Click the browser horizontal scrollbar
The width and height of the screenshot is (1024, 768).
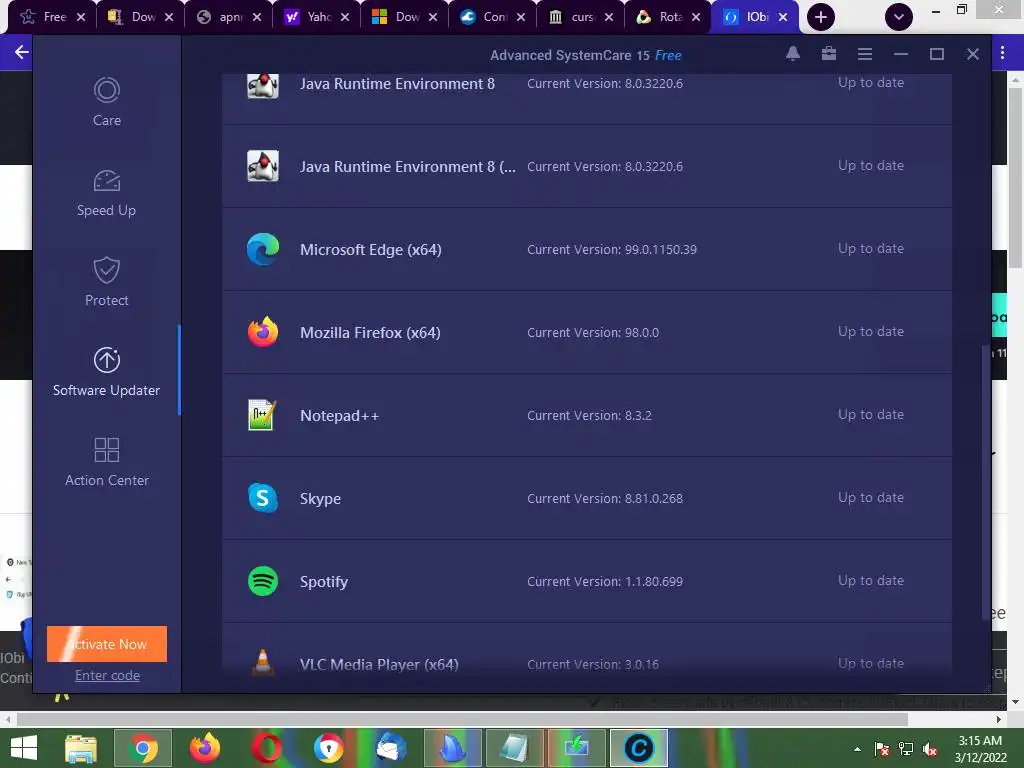pos(462,719)
